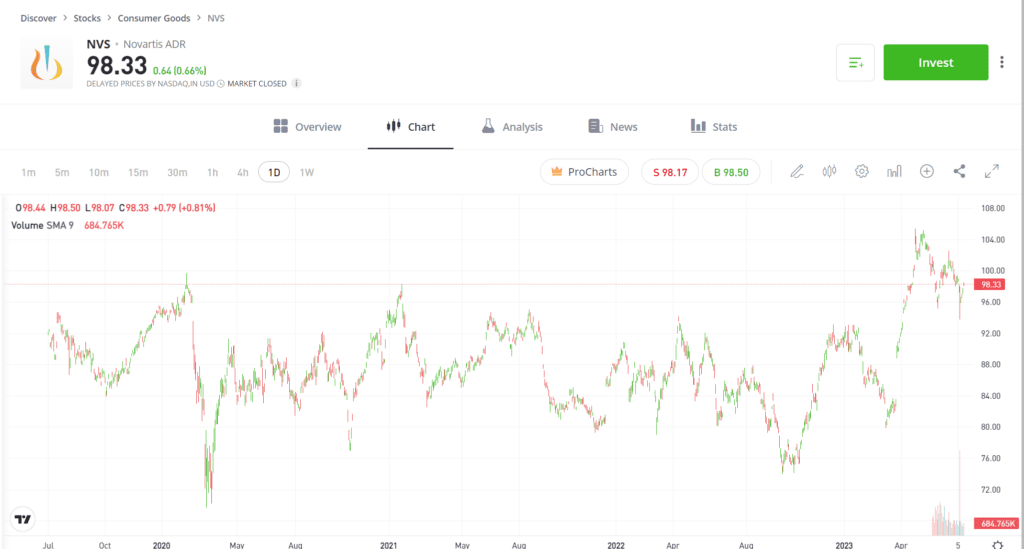Click the 2022 label on time axis

616,545
